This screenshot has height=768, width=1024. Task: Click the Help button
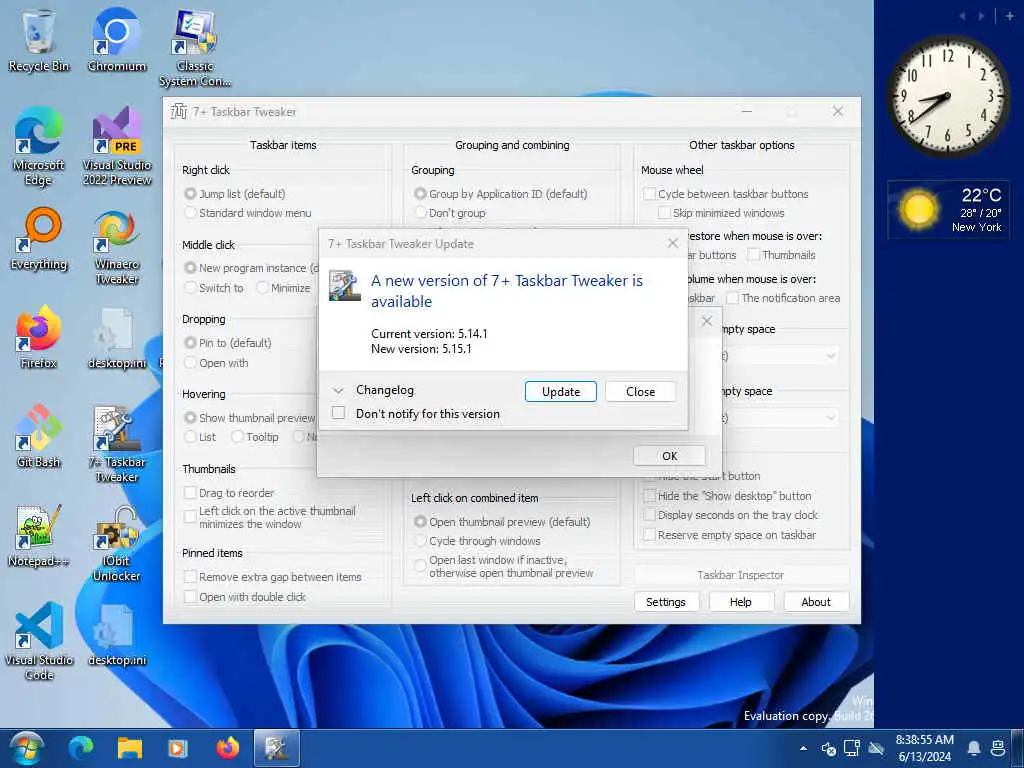tap(741, 601)
